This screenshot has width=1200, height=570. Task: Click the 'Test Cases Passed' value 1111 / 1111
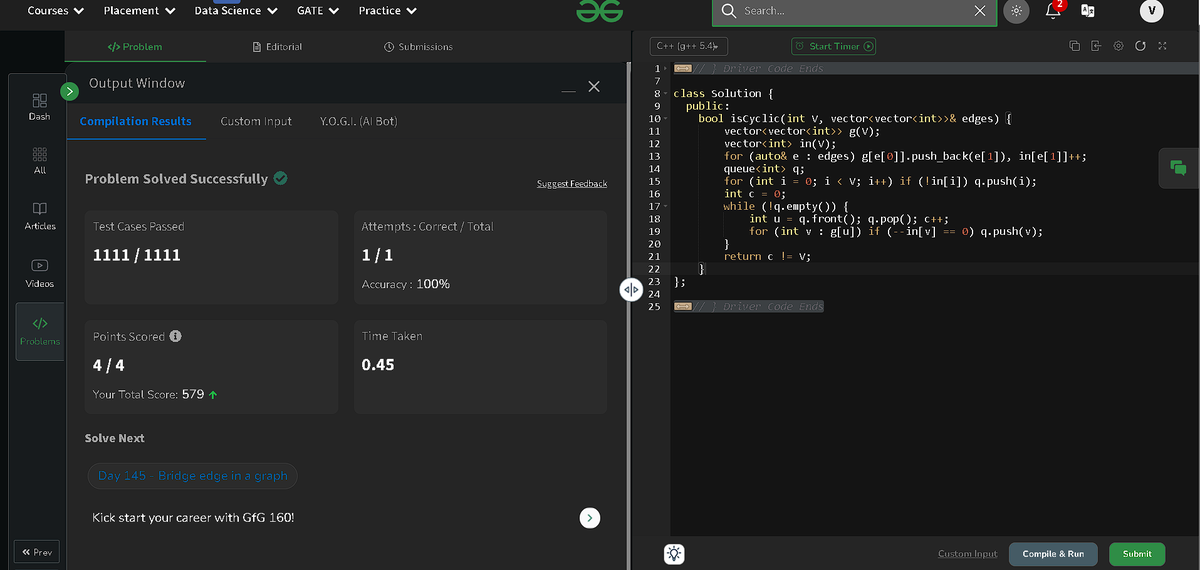137,255
